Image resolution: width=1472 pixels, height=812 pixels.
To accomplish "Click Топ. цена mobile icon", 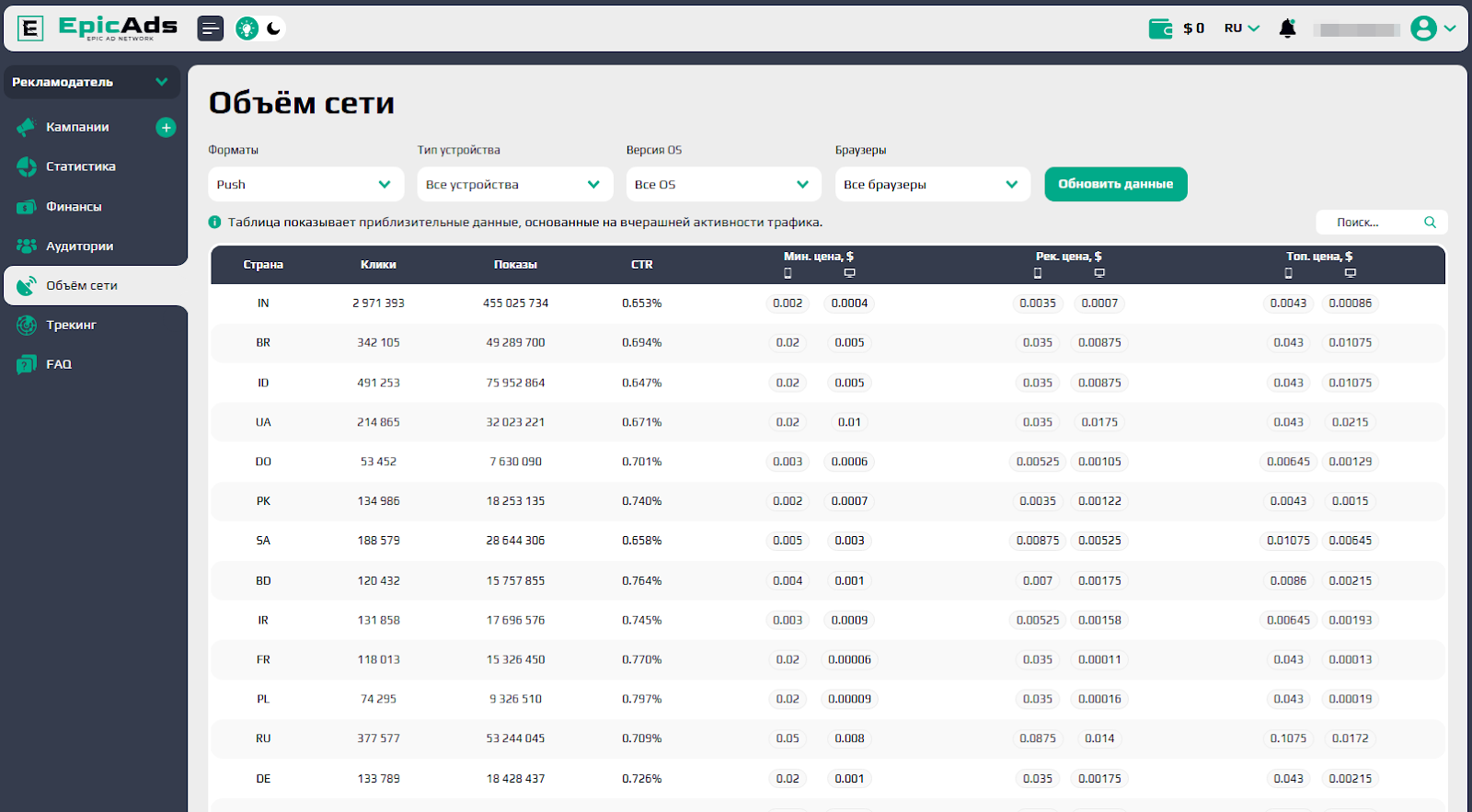I will 1288,273.
